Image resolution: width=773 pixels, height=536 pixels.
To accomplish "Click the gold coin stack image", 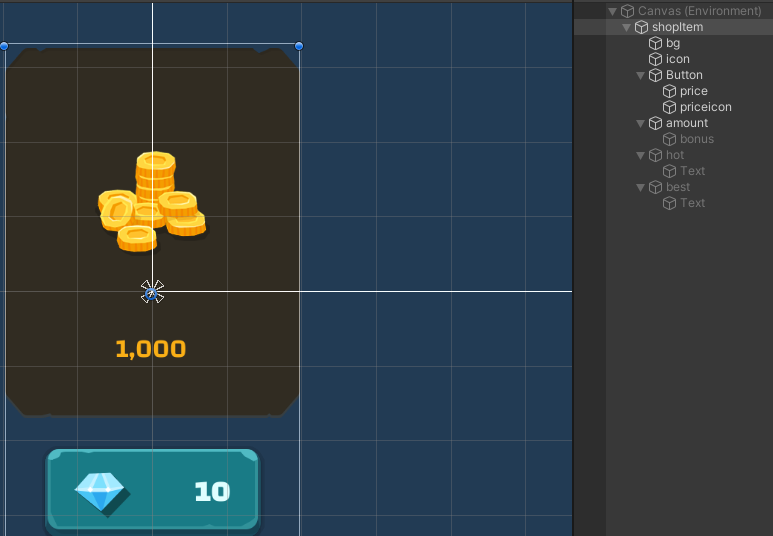I will pyautogui.click(x=152, y=202).
